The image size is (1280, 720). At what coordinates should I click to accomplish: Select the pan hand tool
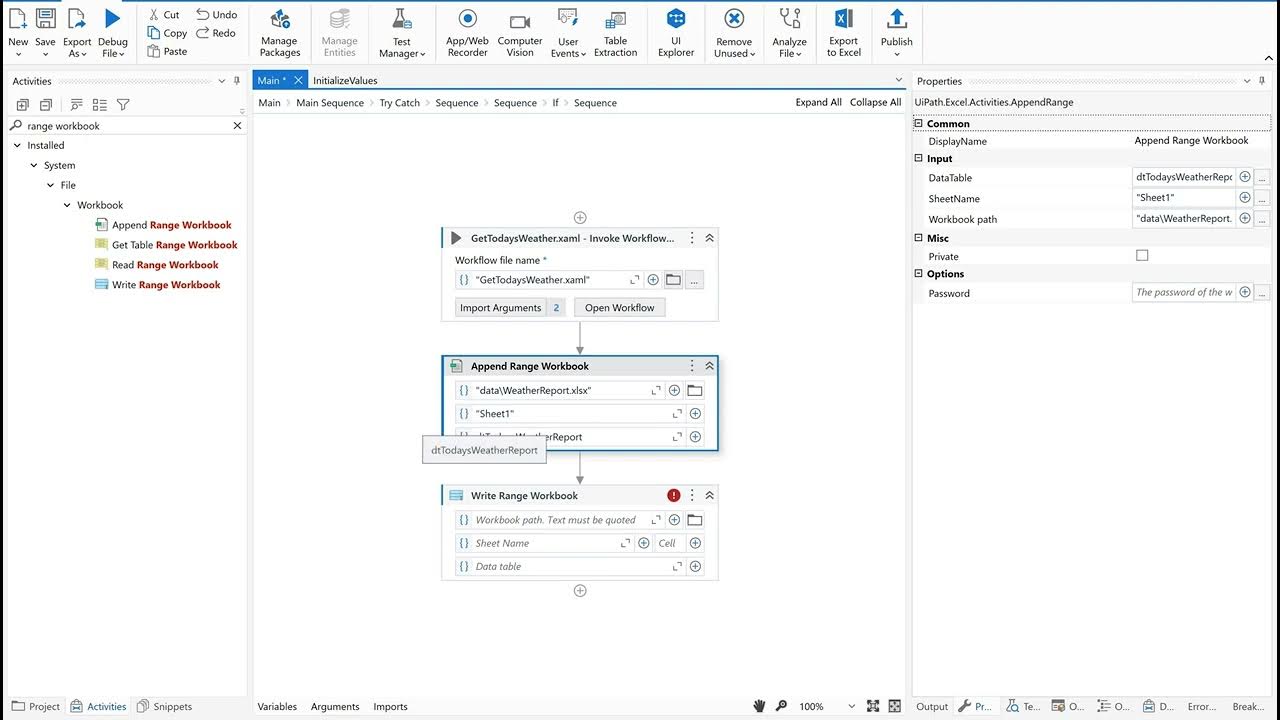(759, 706)
